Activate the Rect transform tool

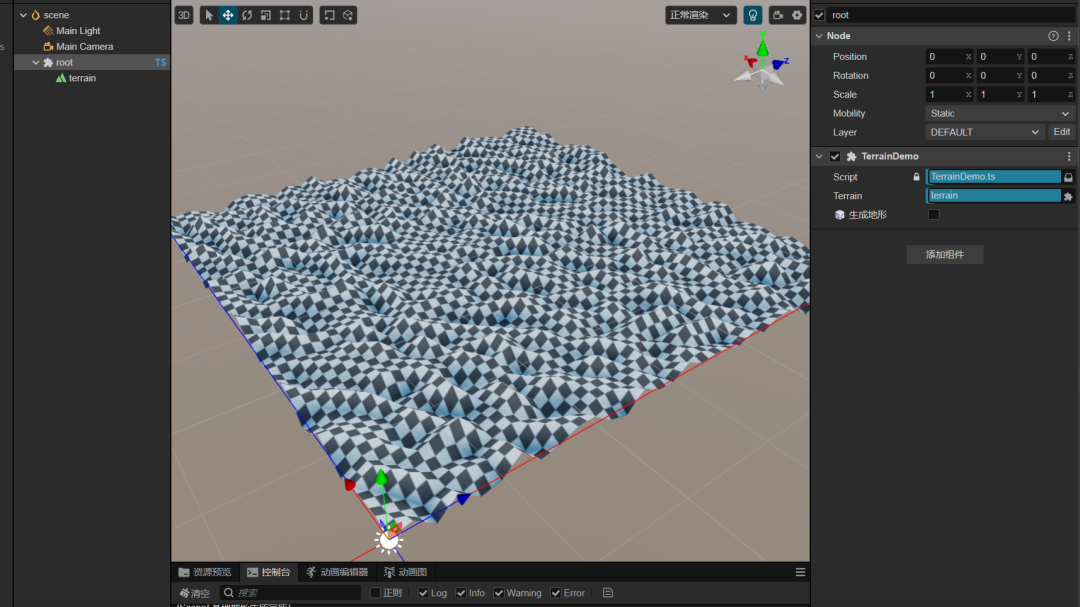(x=285, y=15)
